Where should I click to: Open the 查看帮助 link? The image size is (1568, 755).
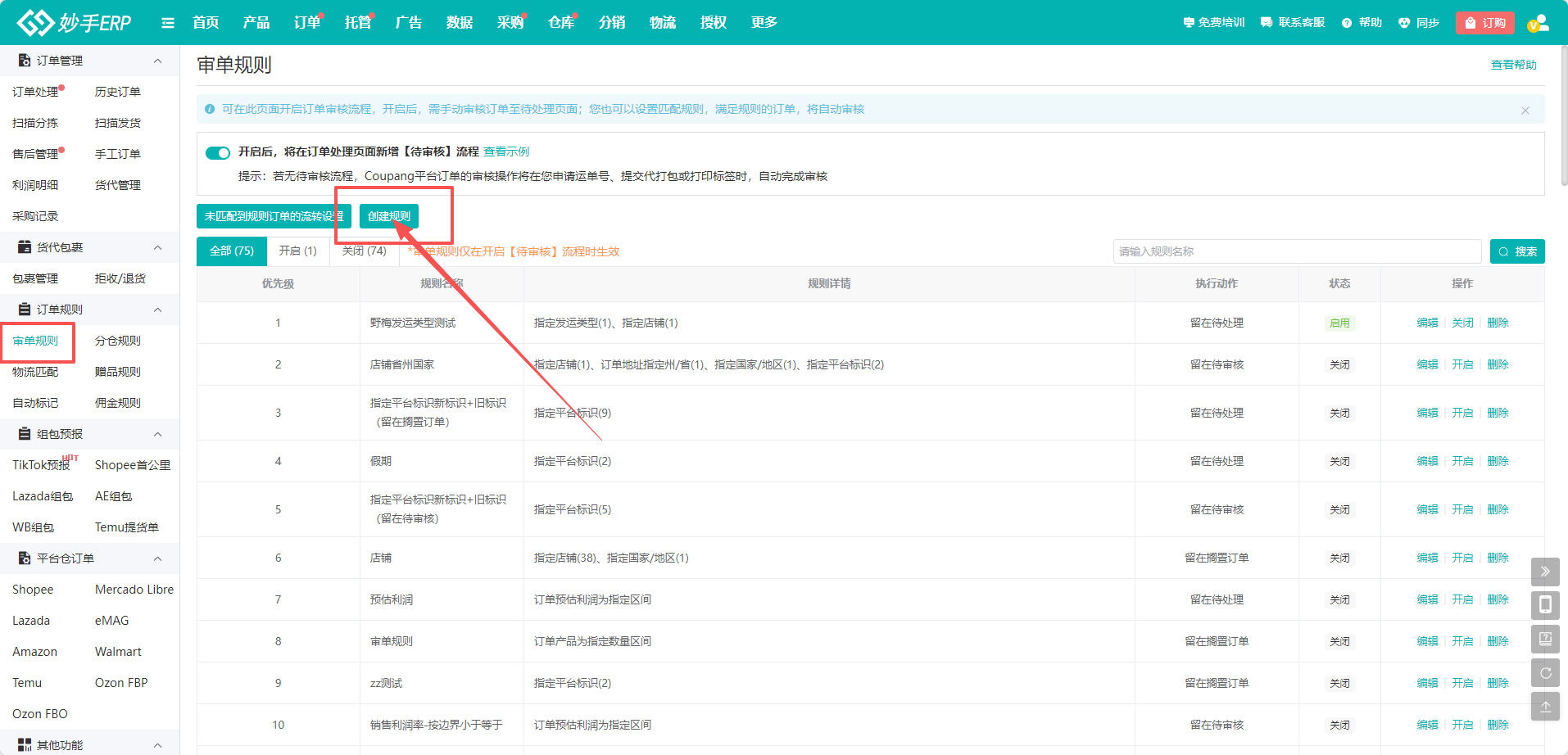pyautogui.click(x=1513, y=65)
